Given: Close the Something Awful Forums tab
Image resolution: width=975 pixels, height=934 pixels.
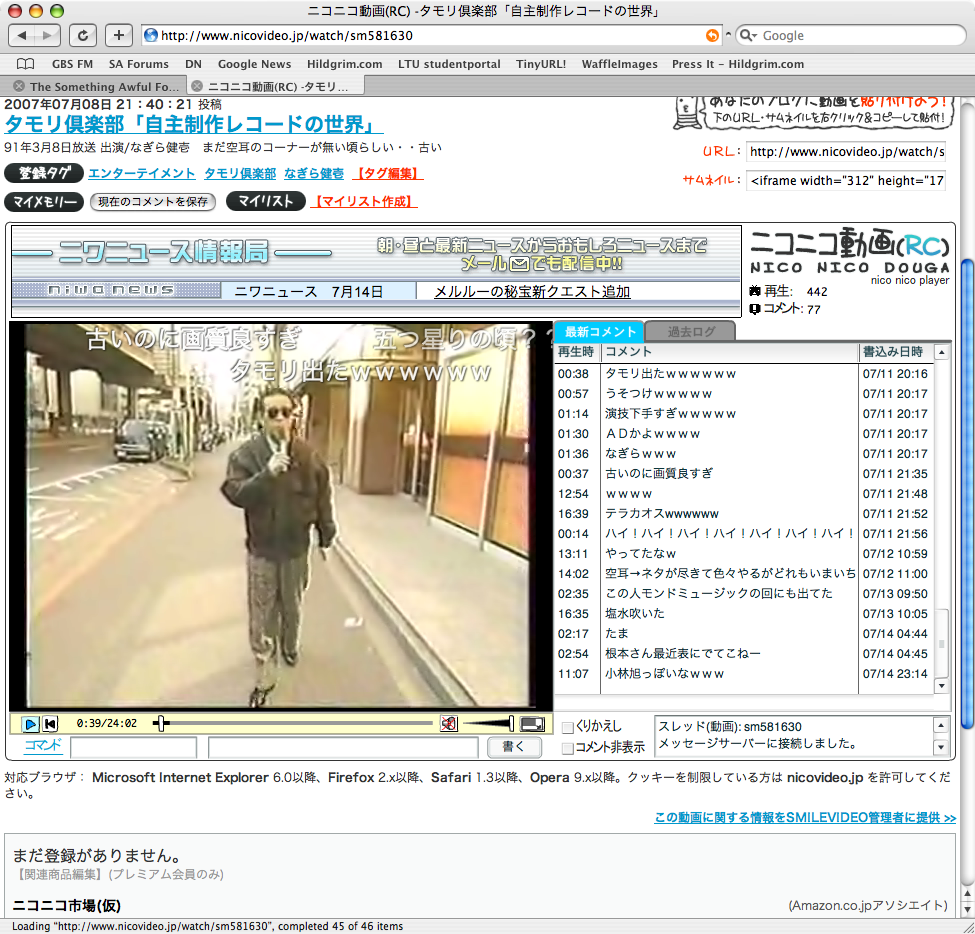Looking at the screenshot, I should tap(18, 87).
